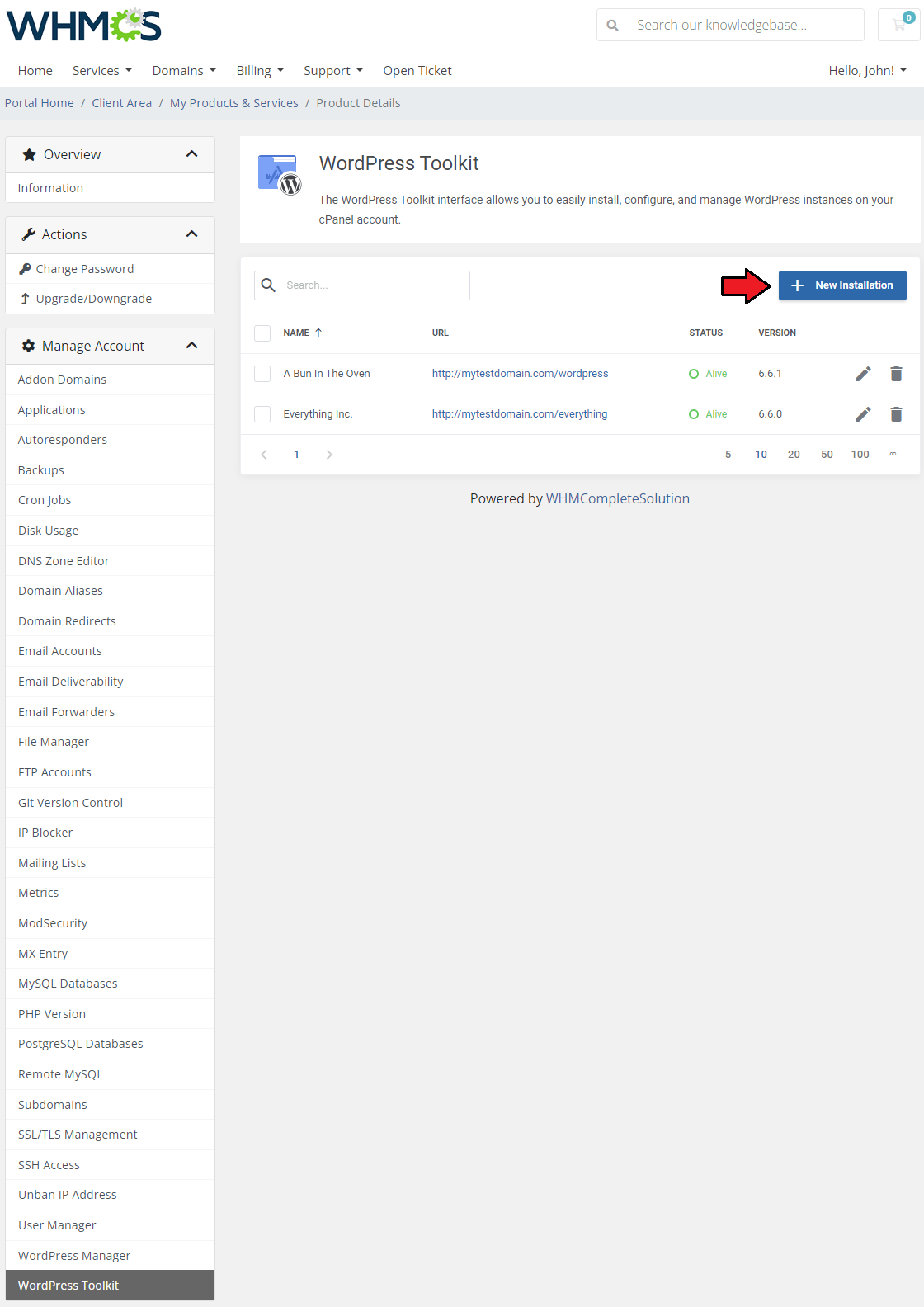Sort by the URL column header
The image size is (924, 1307).
[x=441, y=333]
